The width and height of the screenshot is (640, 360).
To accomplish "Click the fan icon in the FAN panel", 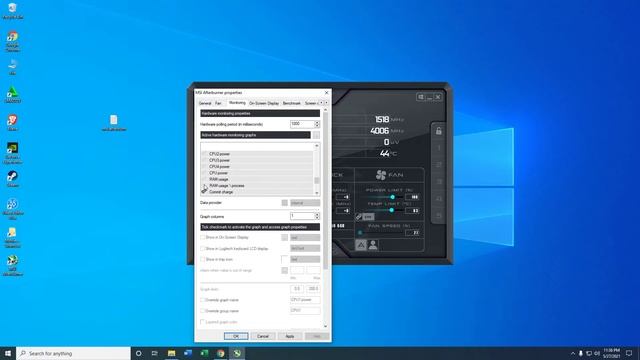I will [x=381, y=175].
